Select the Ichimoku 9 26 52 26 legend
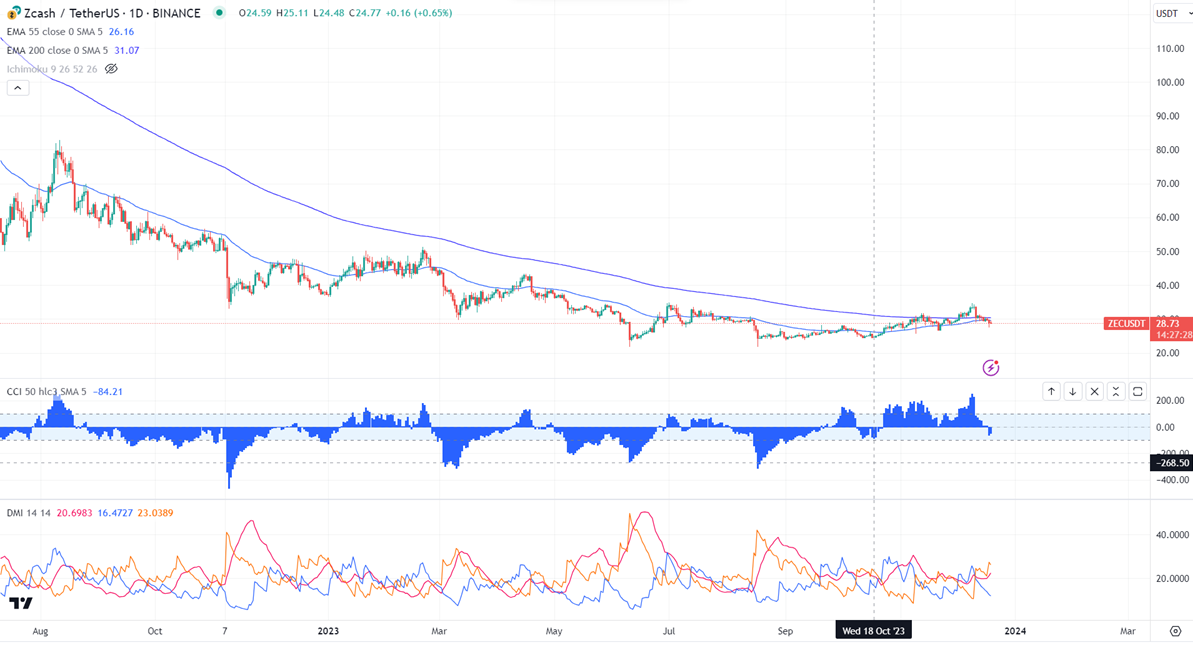Screen dimensions: 1193x645 (52, 69)
